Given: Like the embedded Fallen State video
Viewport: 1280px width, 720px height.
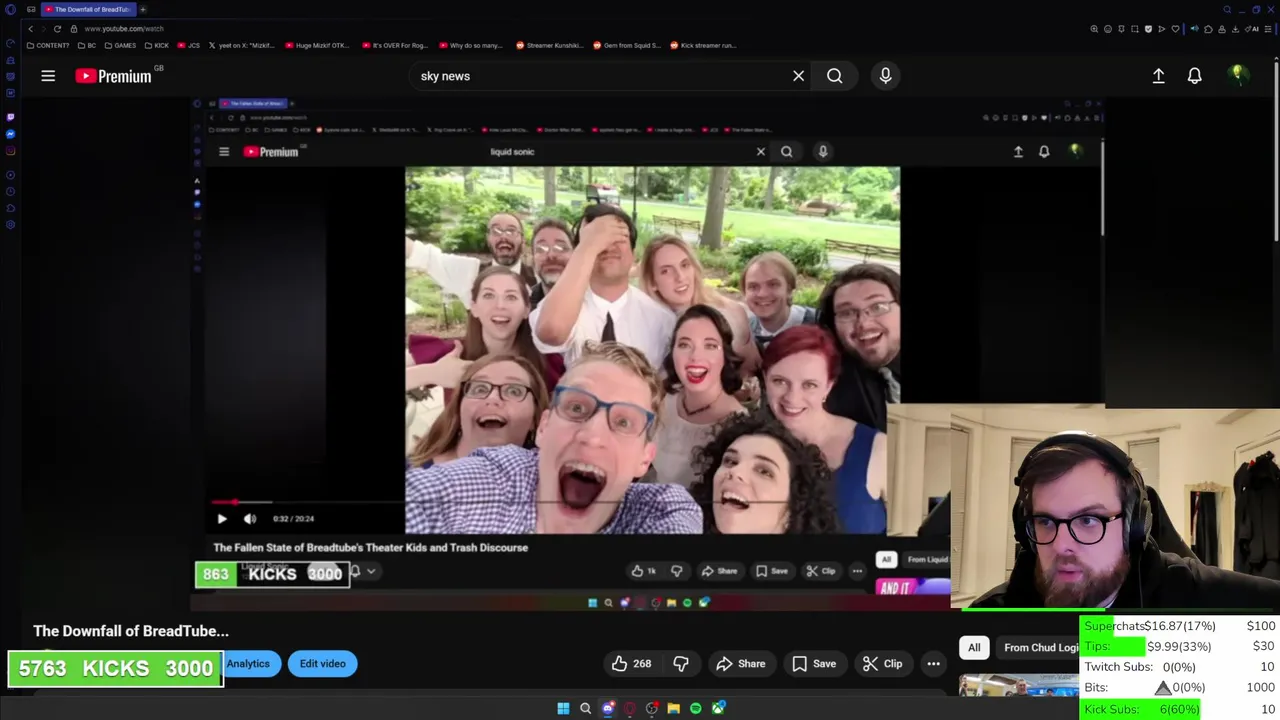Looking at the screenshot, I should (x=643, y=571).
